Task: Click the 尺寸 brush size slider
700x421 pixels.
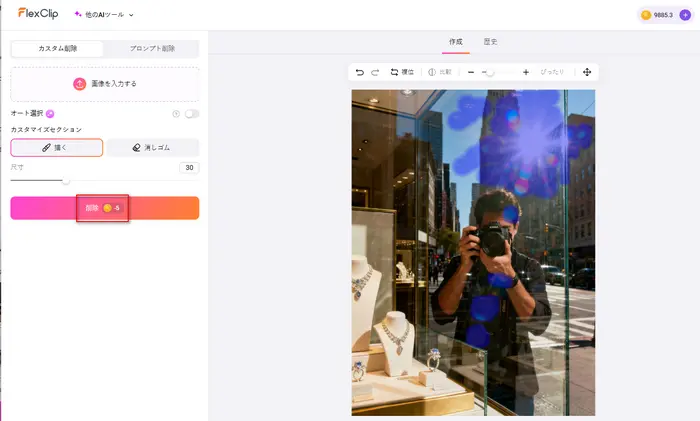Action: pos(66,181)
